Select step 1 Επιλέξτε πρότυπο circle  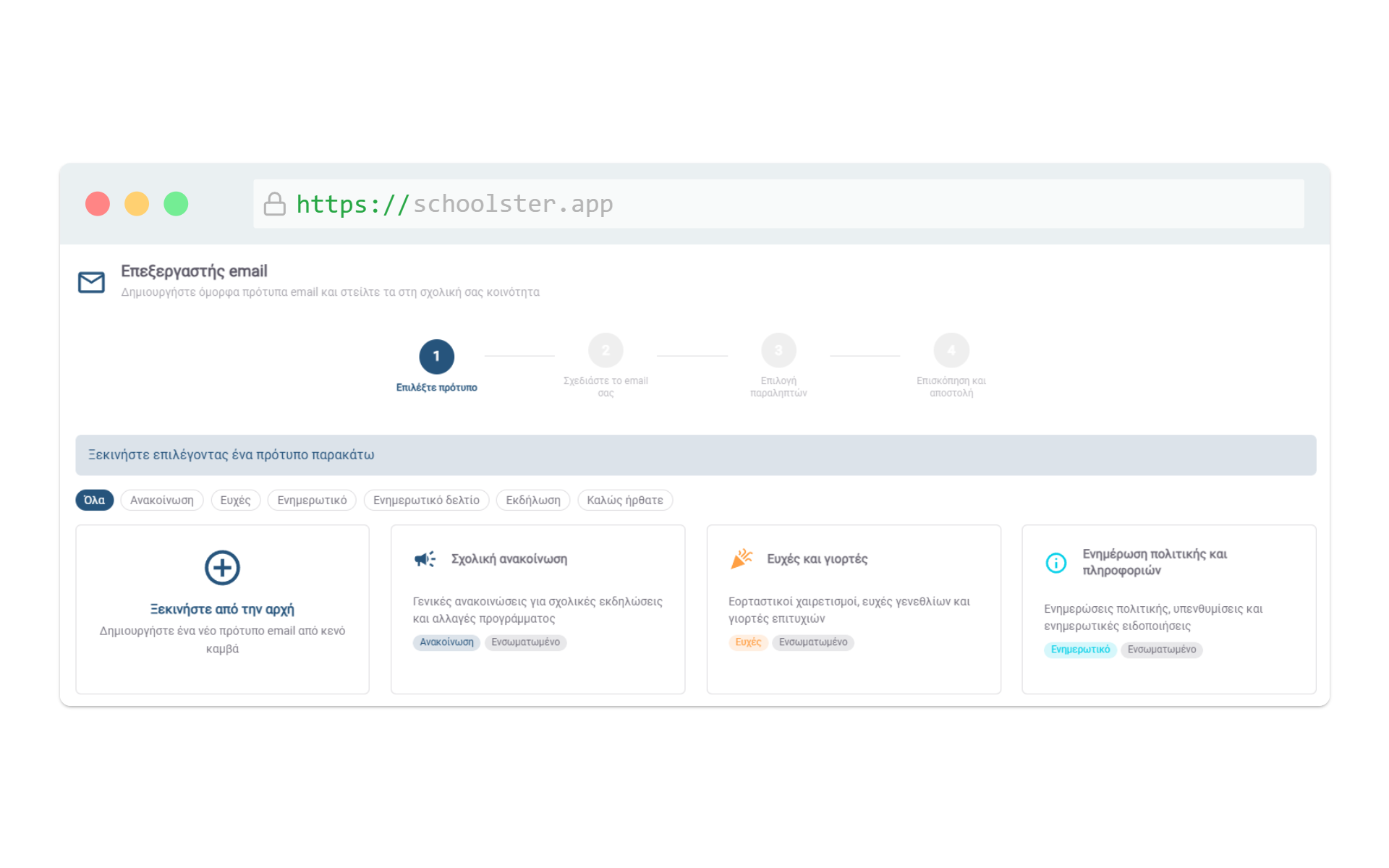(437, 357)
